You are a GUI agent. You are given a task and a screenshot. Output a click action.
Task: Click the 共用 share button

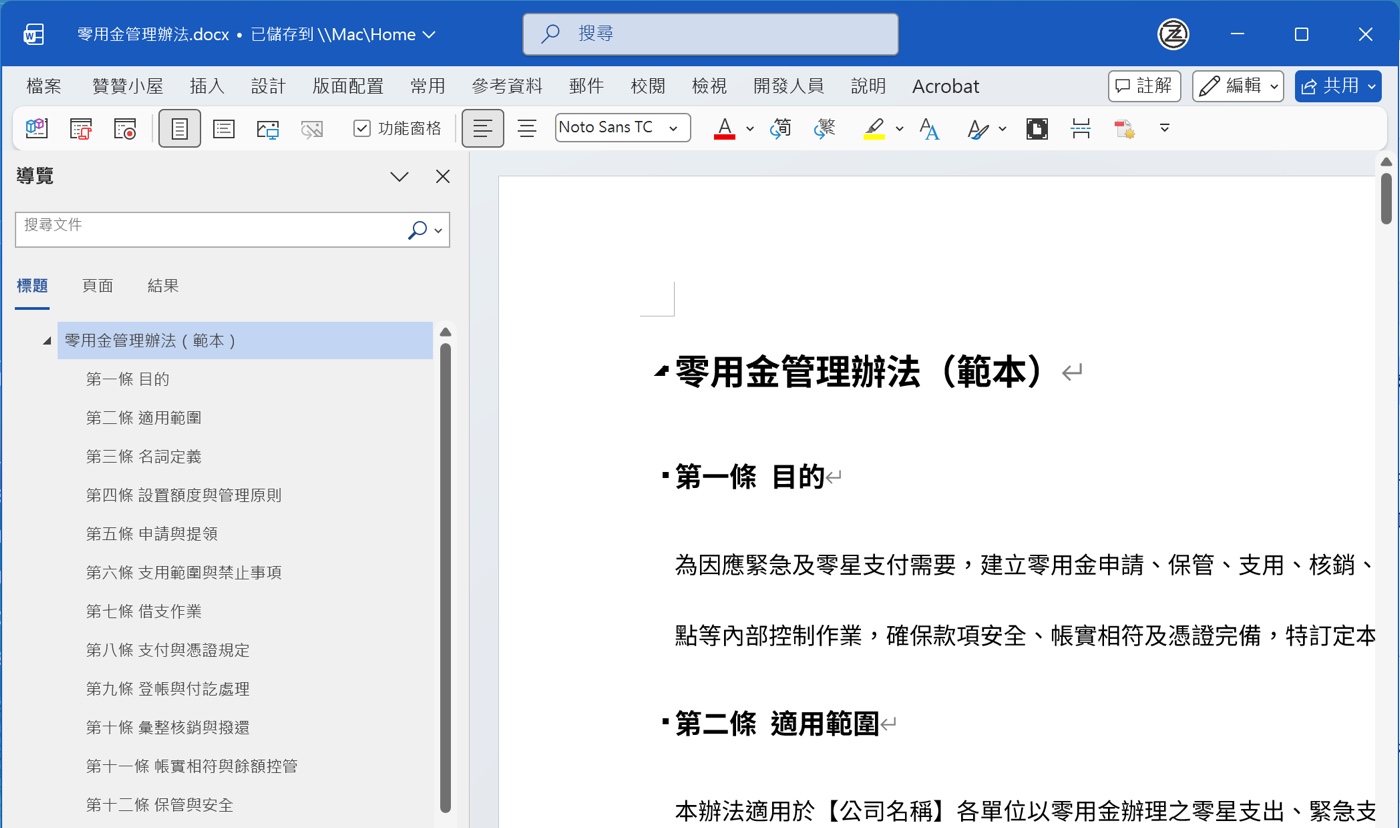tap(1338, 86)
